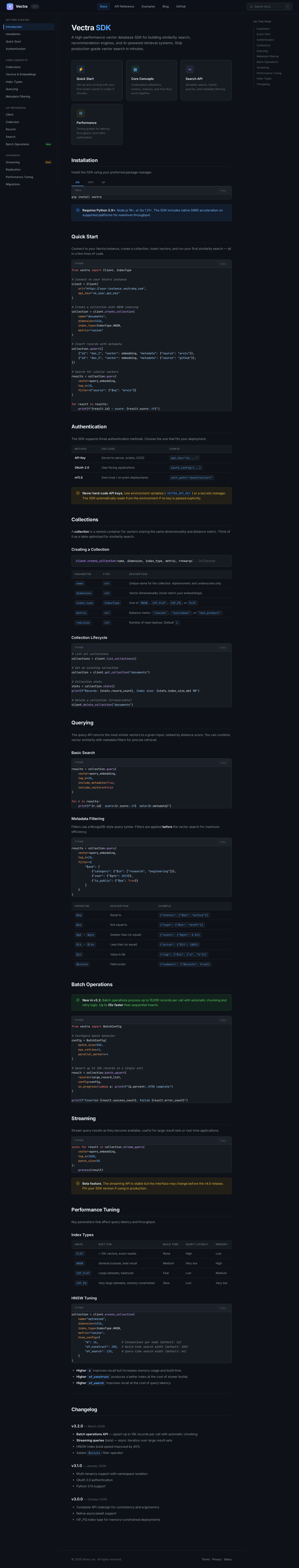This screenshot has height=1568, width=299.
Task: Open the v3.2 version badge
Action: coord(35,7)
